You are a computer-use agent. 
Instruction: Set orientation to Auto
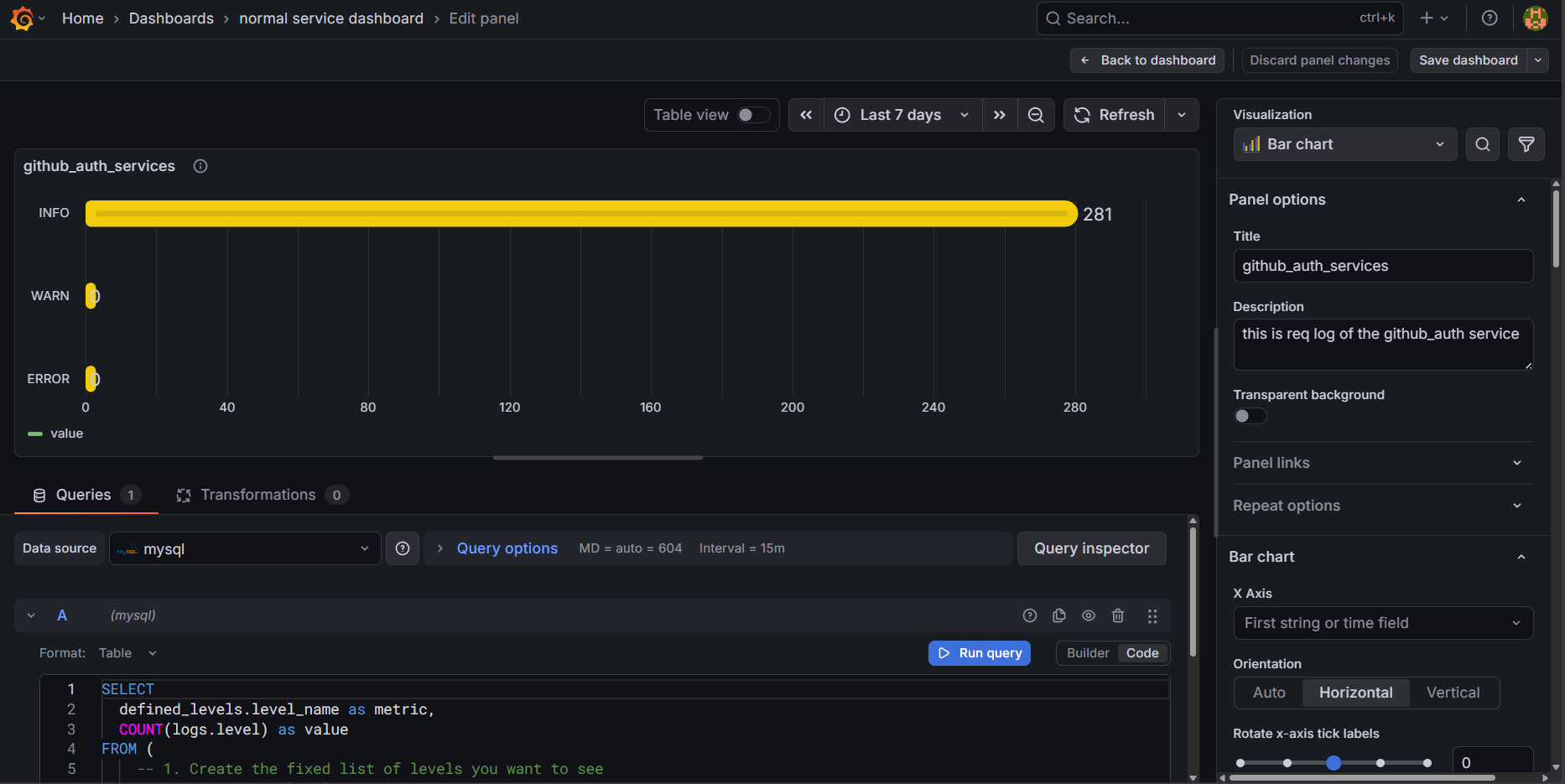coord(1269,693)
